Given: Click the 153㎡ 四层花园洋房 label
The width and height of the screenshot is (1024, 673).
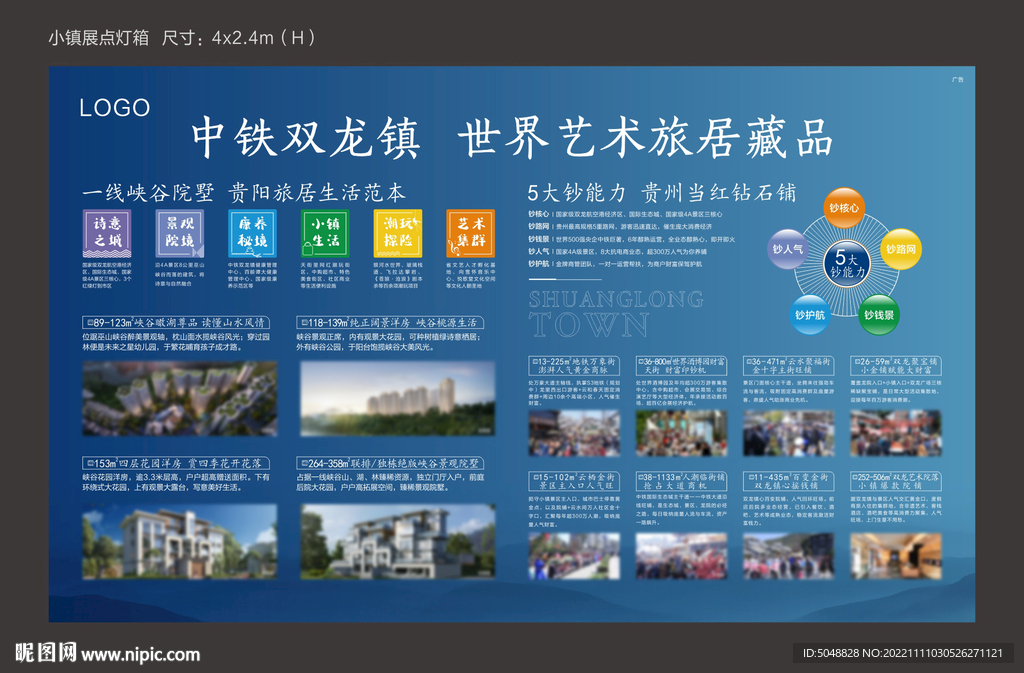Looking at the screenshot, I should [176, 463].
